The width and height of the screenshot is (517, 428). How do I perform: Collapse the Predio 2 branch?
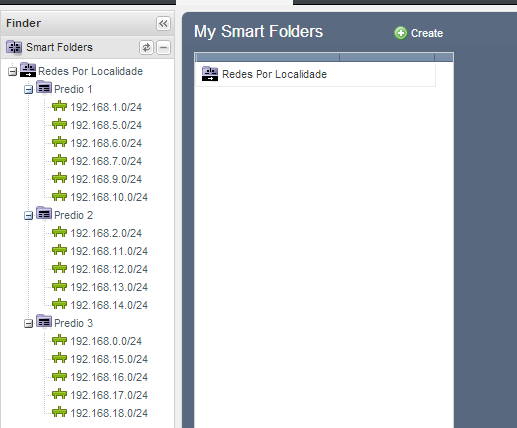click(28, 216)
